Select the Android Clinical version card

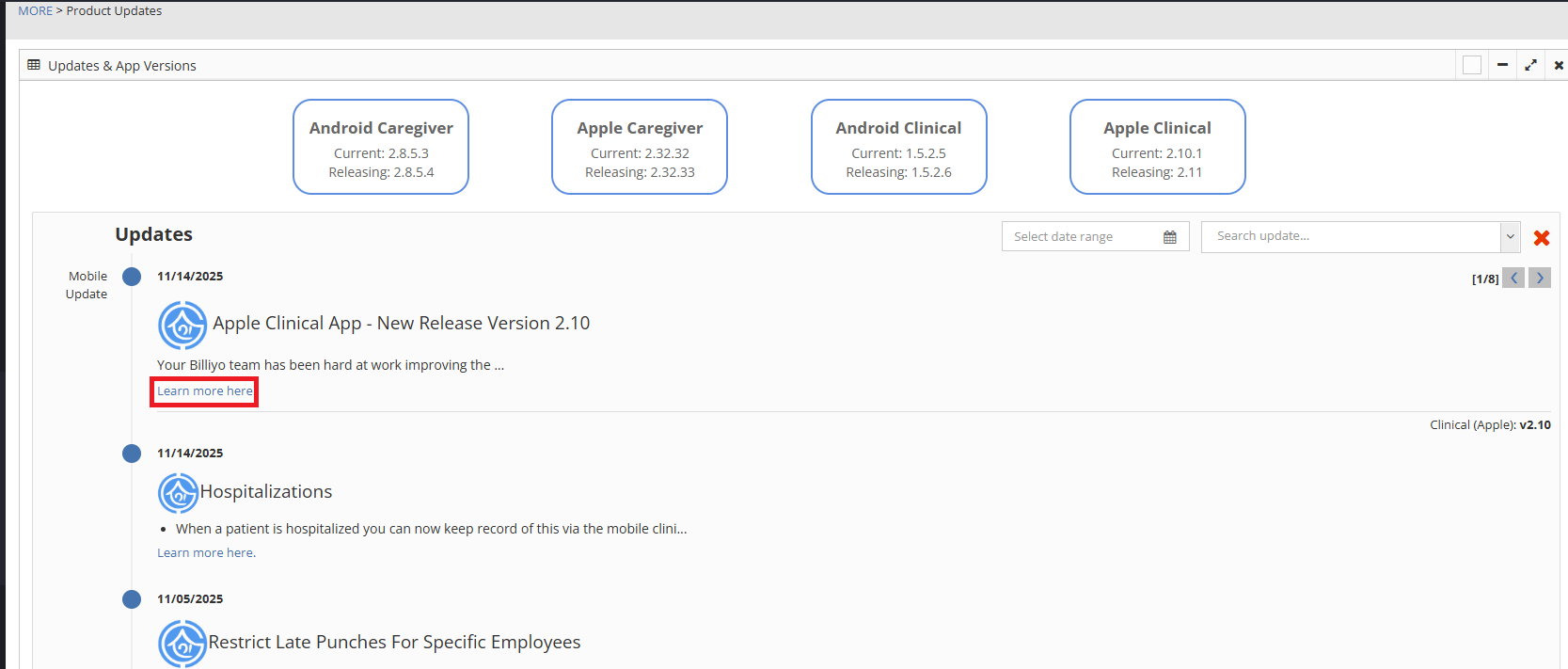click(898, 147)
